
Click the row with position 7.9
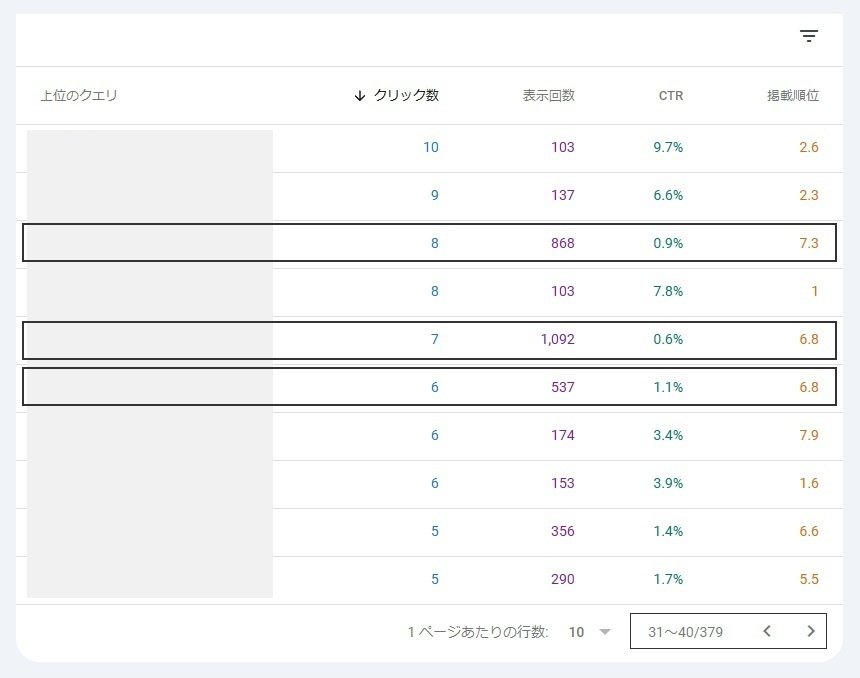click(x=429, y=436)
